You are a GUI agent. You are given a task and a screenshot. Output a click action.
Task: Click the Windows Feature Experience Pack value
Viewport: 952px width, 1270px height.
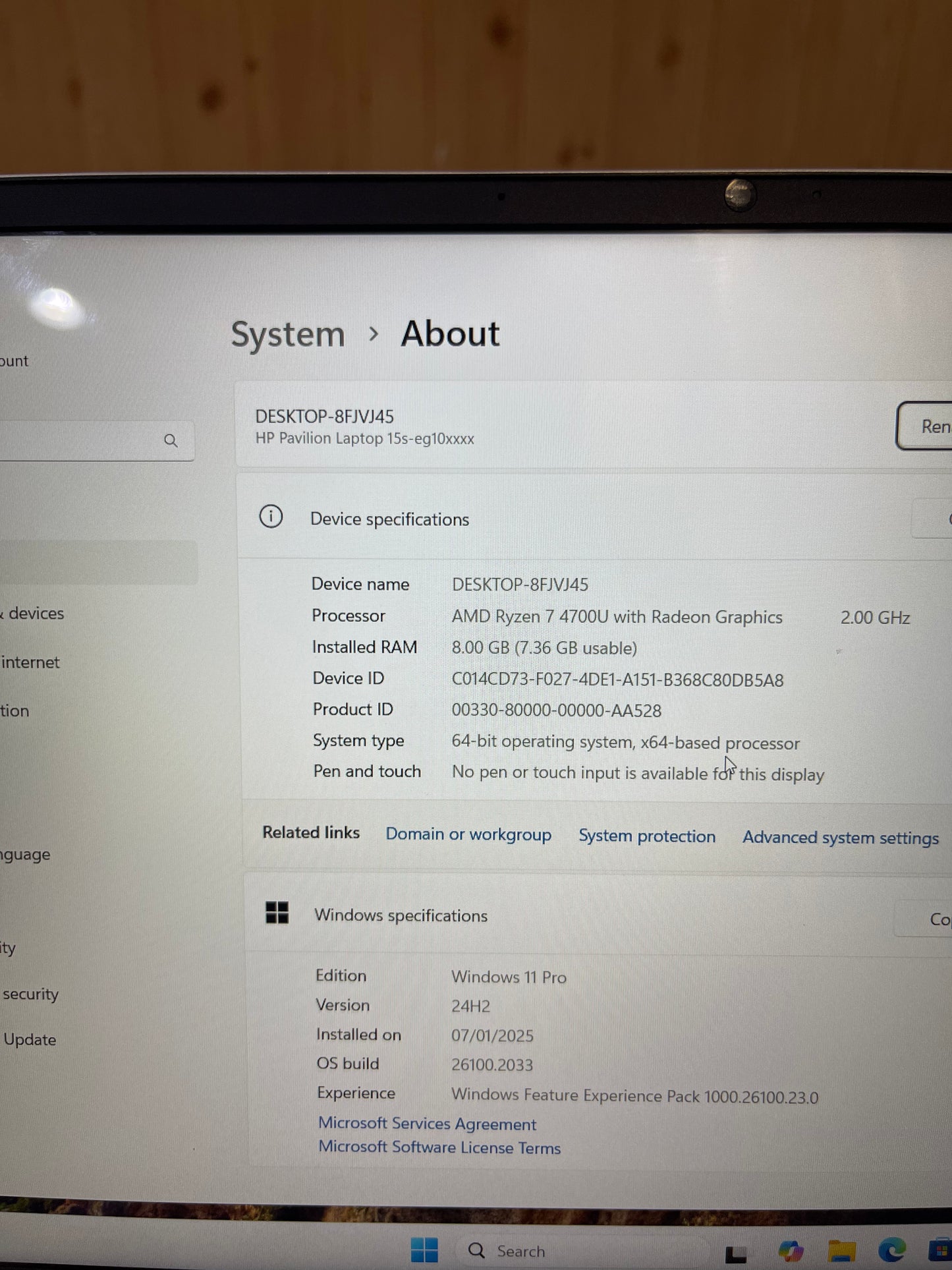tap(634, 1096)
